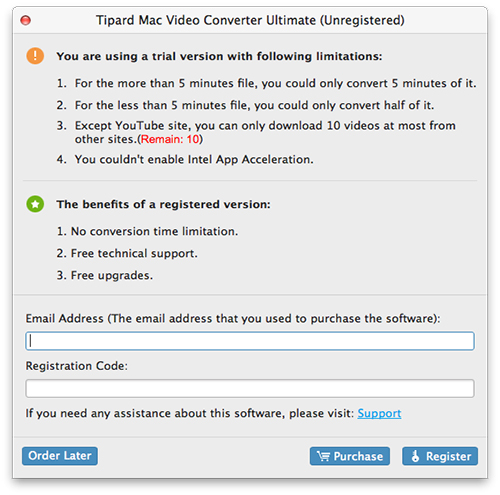Click the key icon on Register button
The image size is (500, 495).
tap(415, 456)
